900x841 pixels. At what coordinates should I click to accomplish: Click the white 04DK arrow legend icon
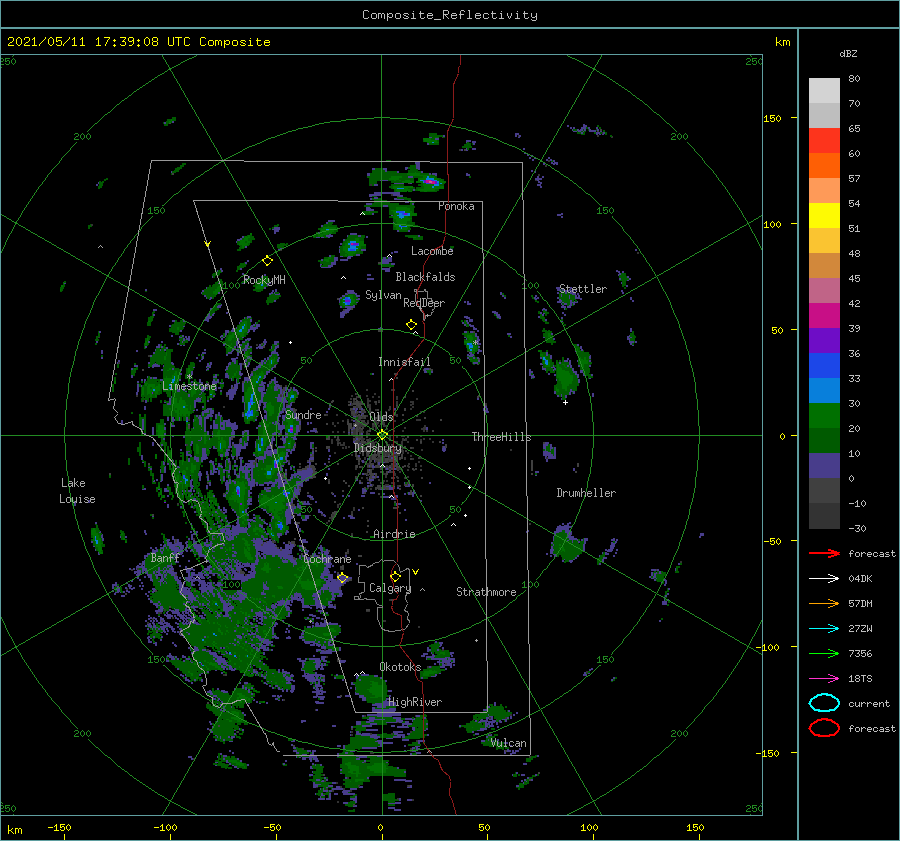(824, 578)
